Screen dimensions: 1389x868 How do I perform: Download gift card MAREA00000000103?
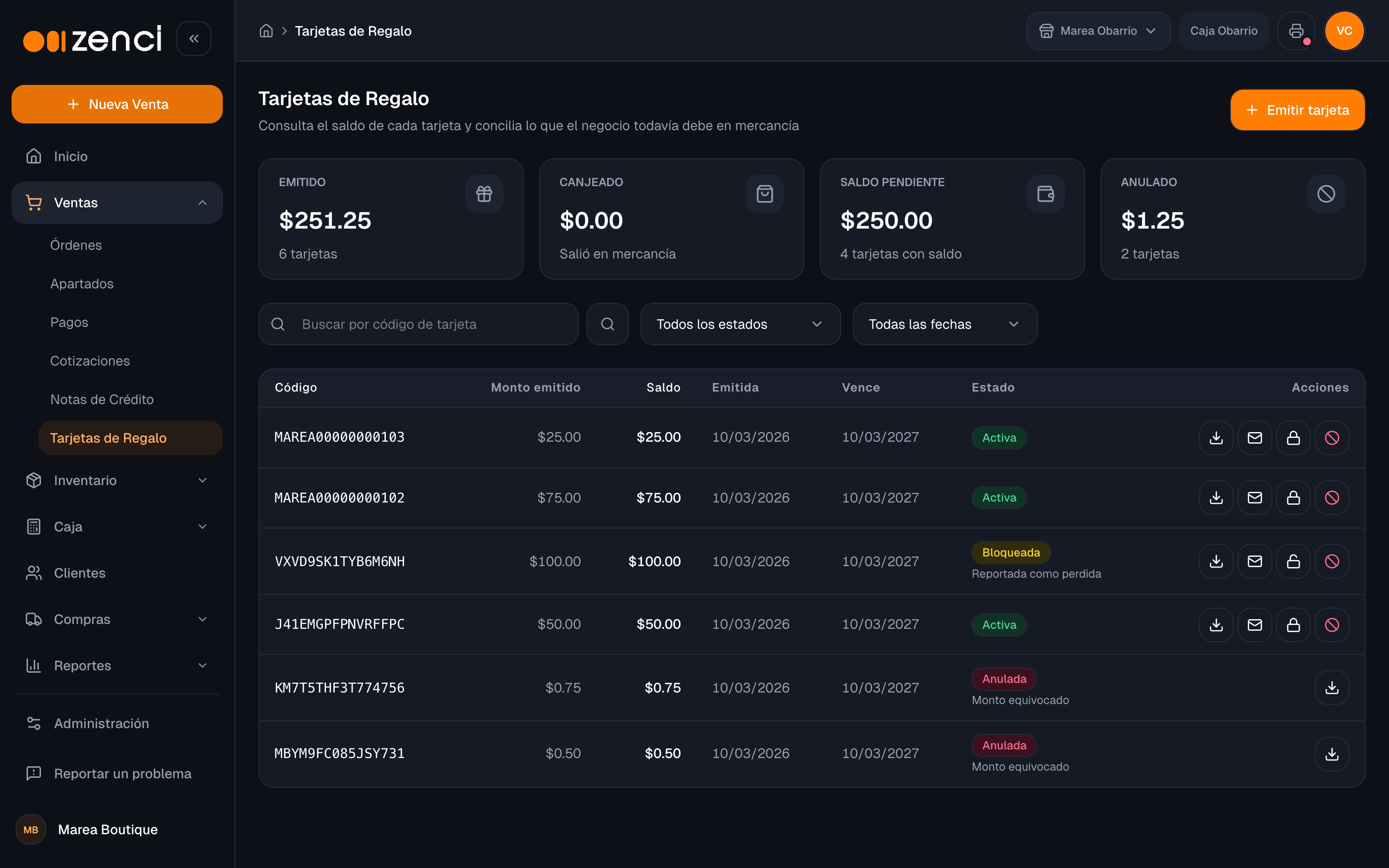click(x=1216, y=437)
